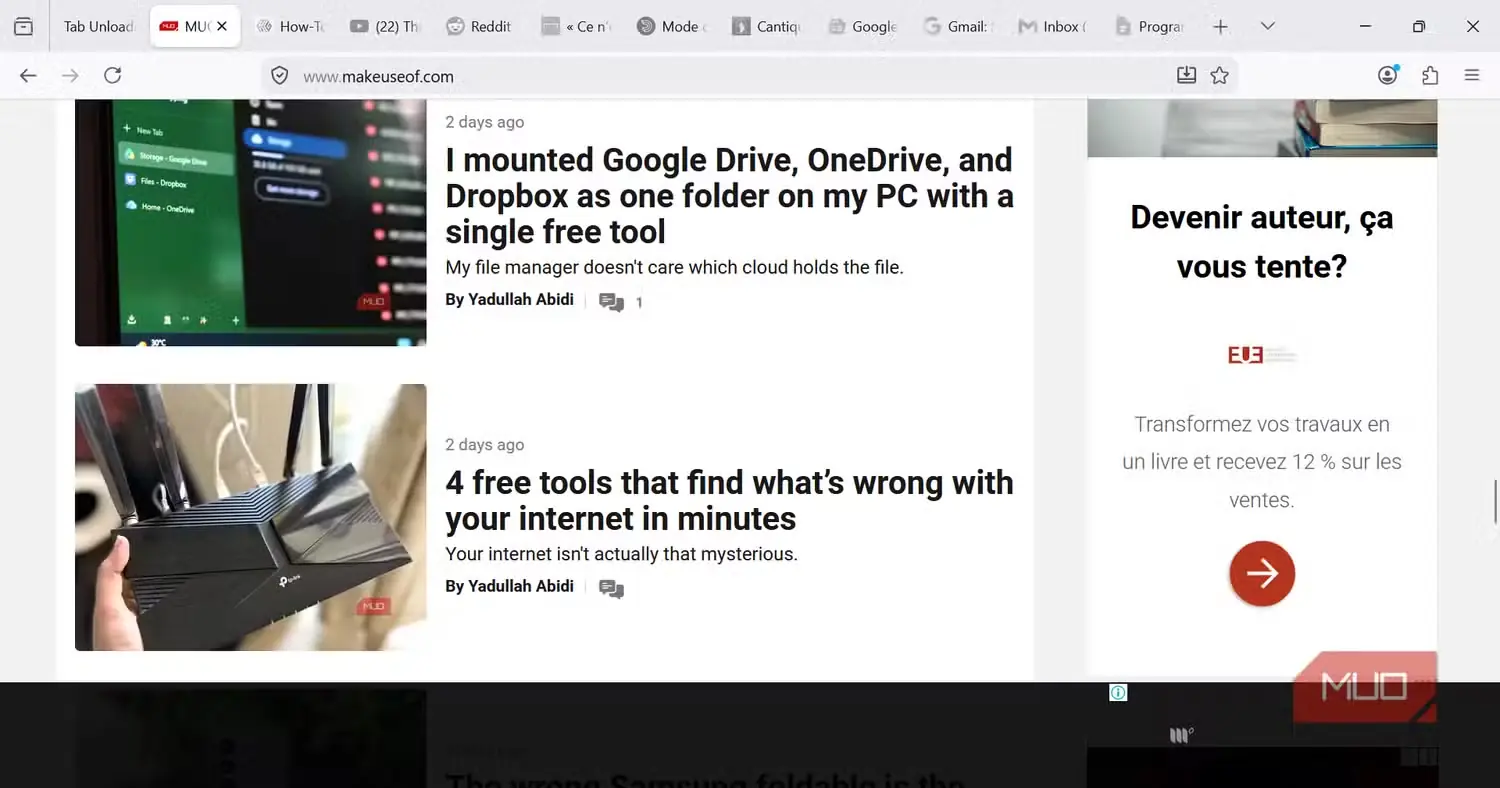Go back to the previous page
Viewport: 1500px width, 788px height.
tap(28, 76)
